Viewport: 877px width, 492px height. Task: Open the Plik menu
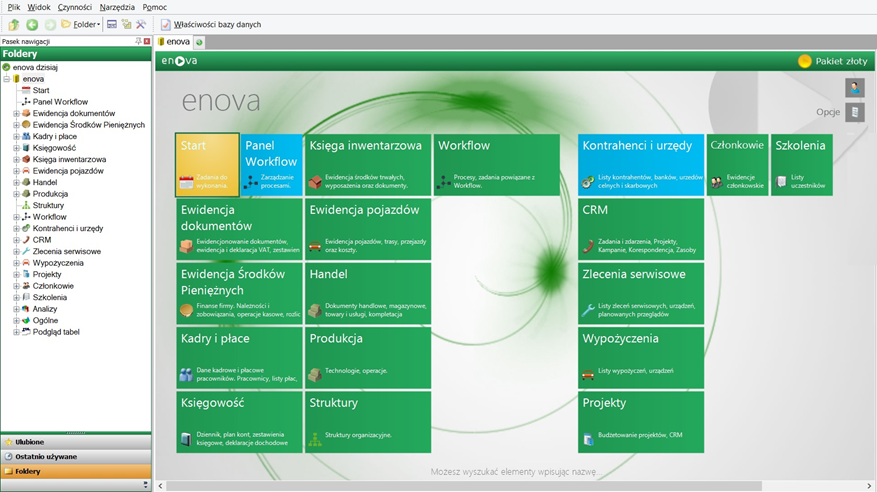[x=14, y=7]
